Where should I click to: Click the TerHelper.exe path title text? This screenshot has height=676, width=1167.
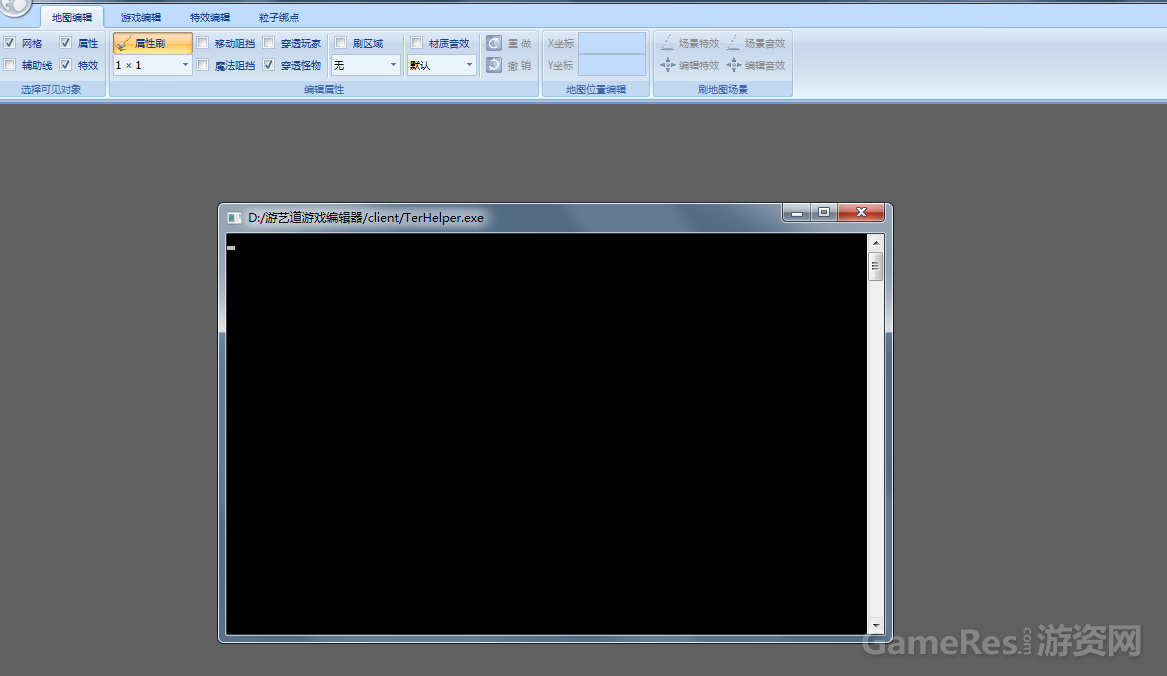365,218
